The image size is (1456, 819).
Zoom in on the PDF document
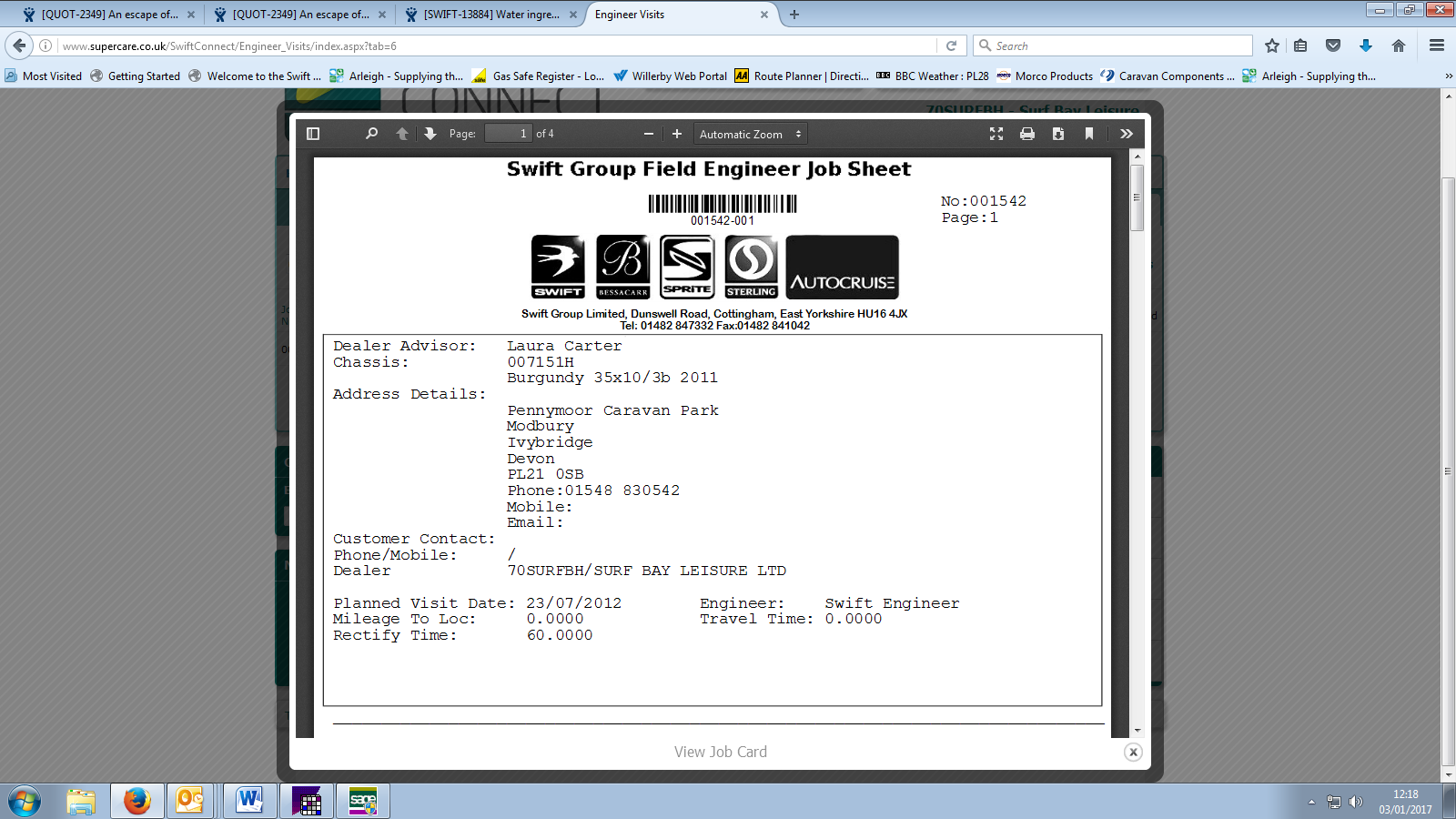point(677,134)
